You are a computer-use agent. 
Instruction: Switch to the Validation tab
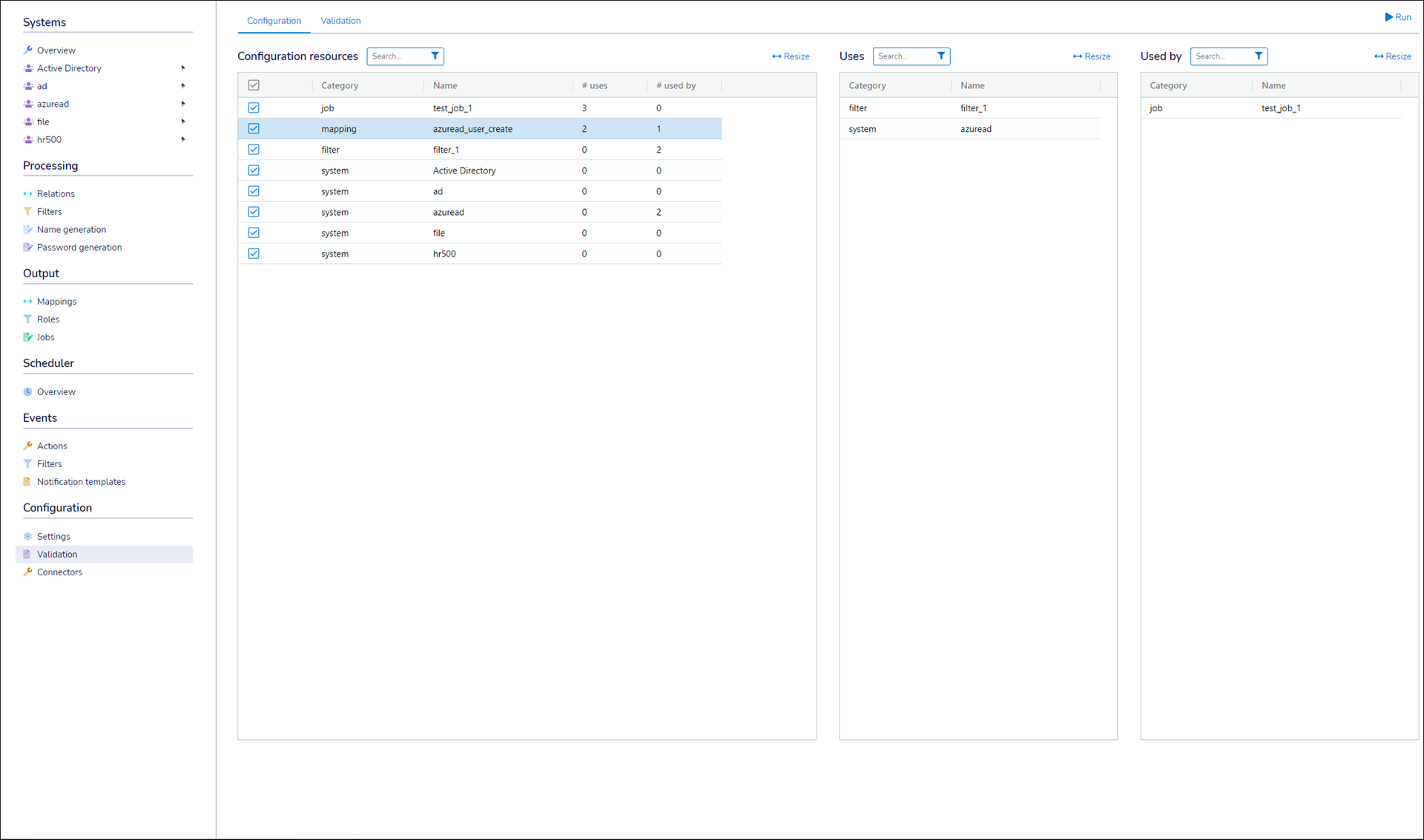pyautogui.click(x=340, y=21)
